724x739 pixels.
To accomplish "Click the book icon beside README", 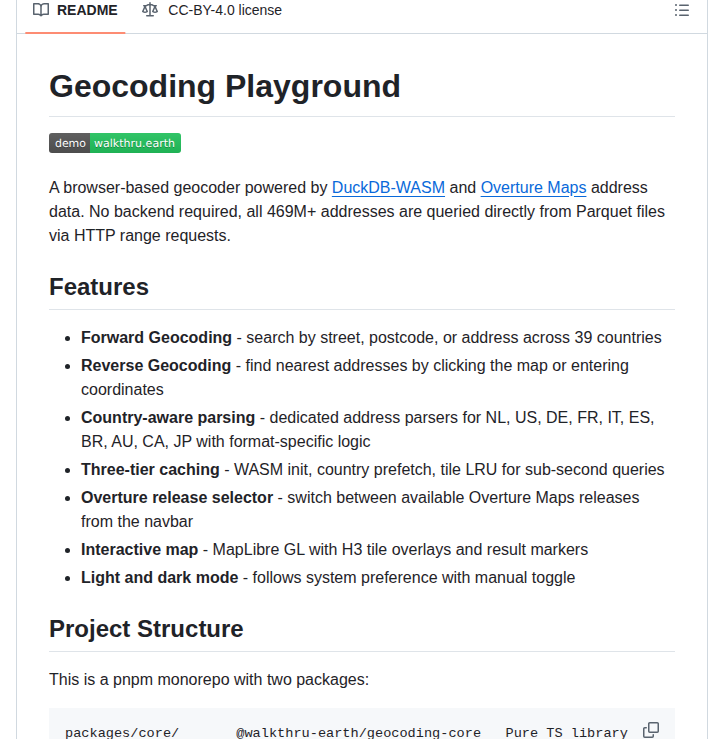I will click(x=41, y=10).
